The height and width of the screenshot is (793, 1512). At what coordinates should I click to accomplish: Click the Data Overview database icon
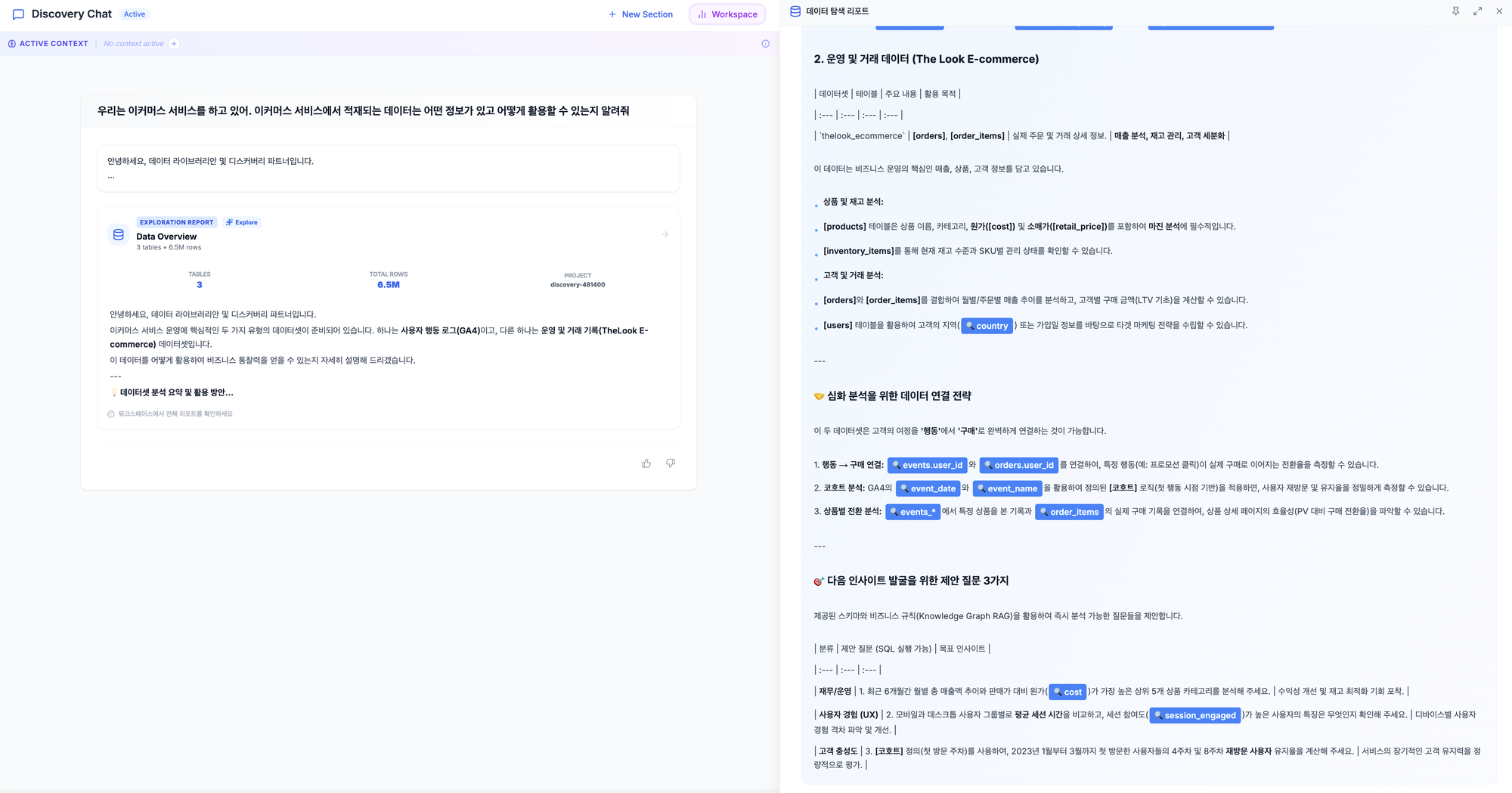tap(119, 234)
